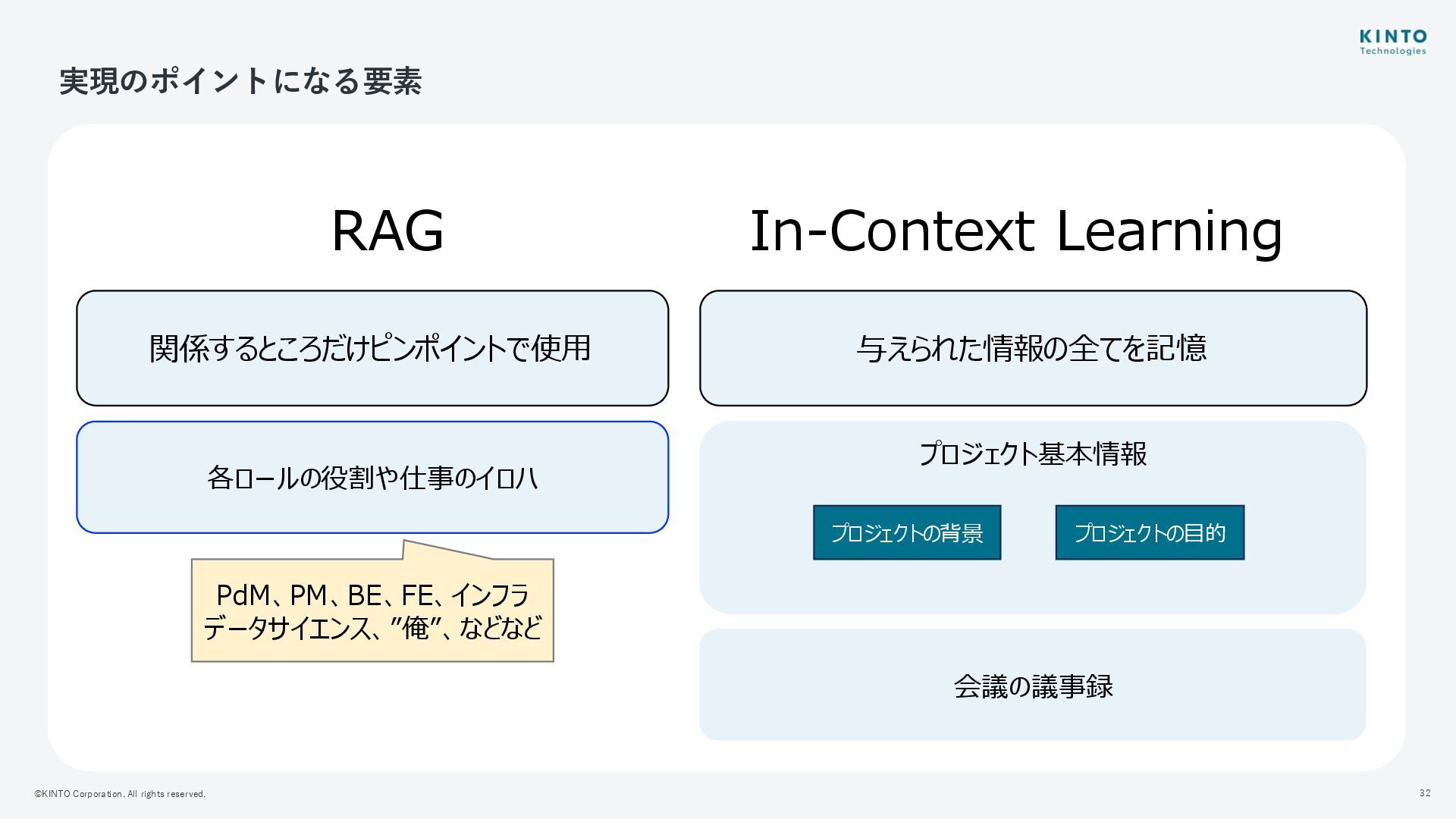The image size is (1456, 819).
Task: Select the slide title 実現のポイントになる要素
Action: pyautogui.click(x=240, y=81)
